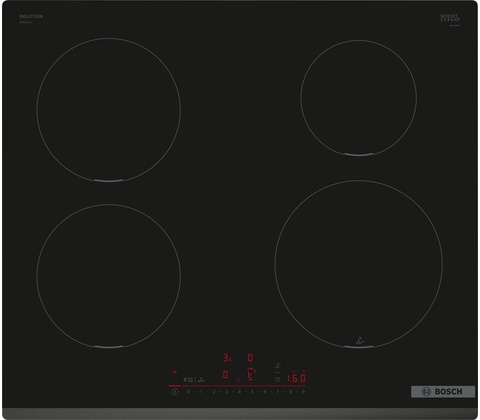
Task: Tap the red Wi-Fi Home Connect indicator
Action: (175, 372)
